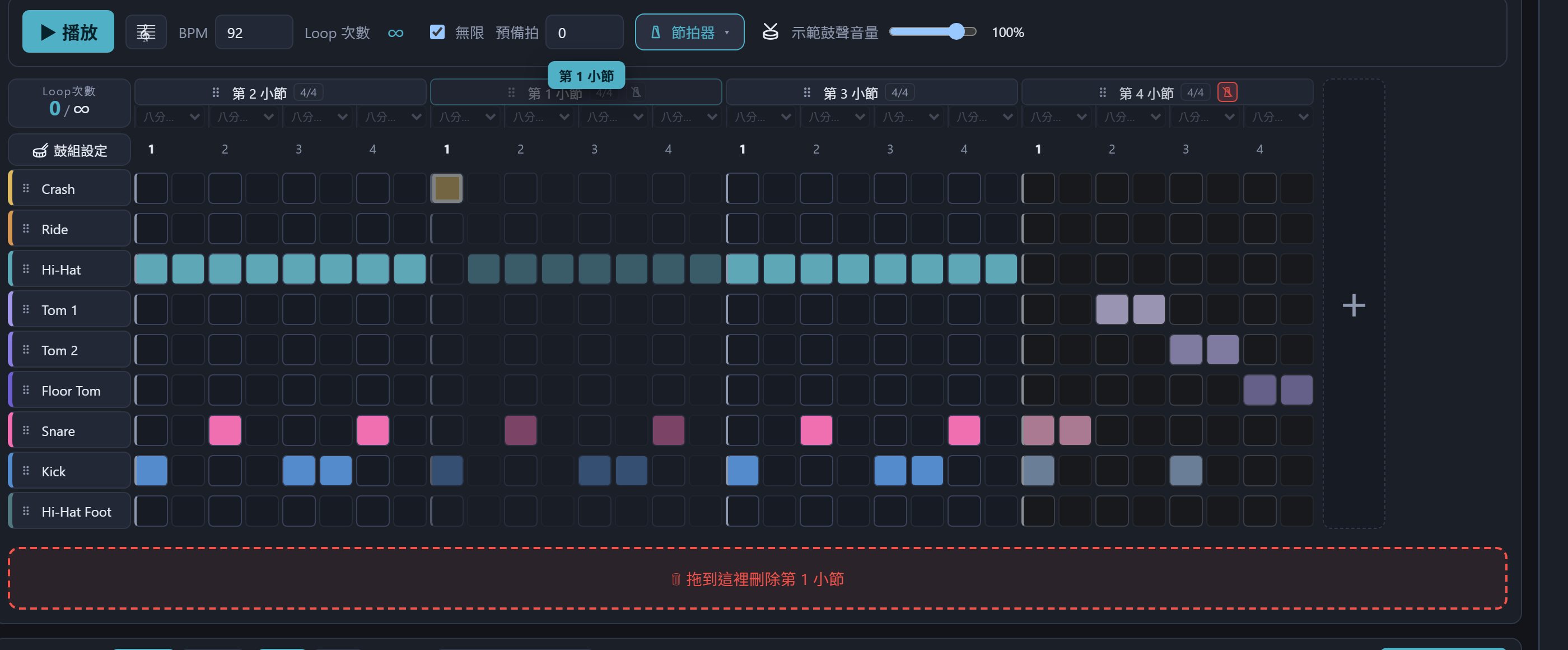1568x650 pixels.
Task: Click the Crash row drag handle
Action: click(x=26, y=188)
